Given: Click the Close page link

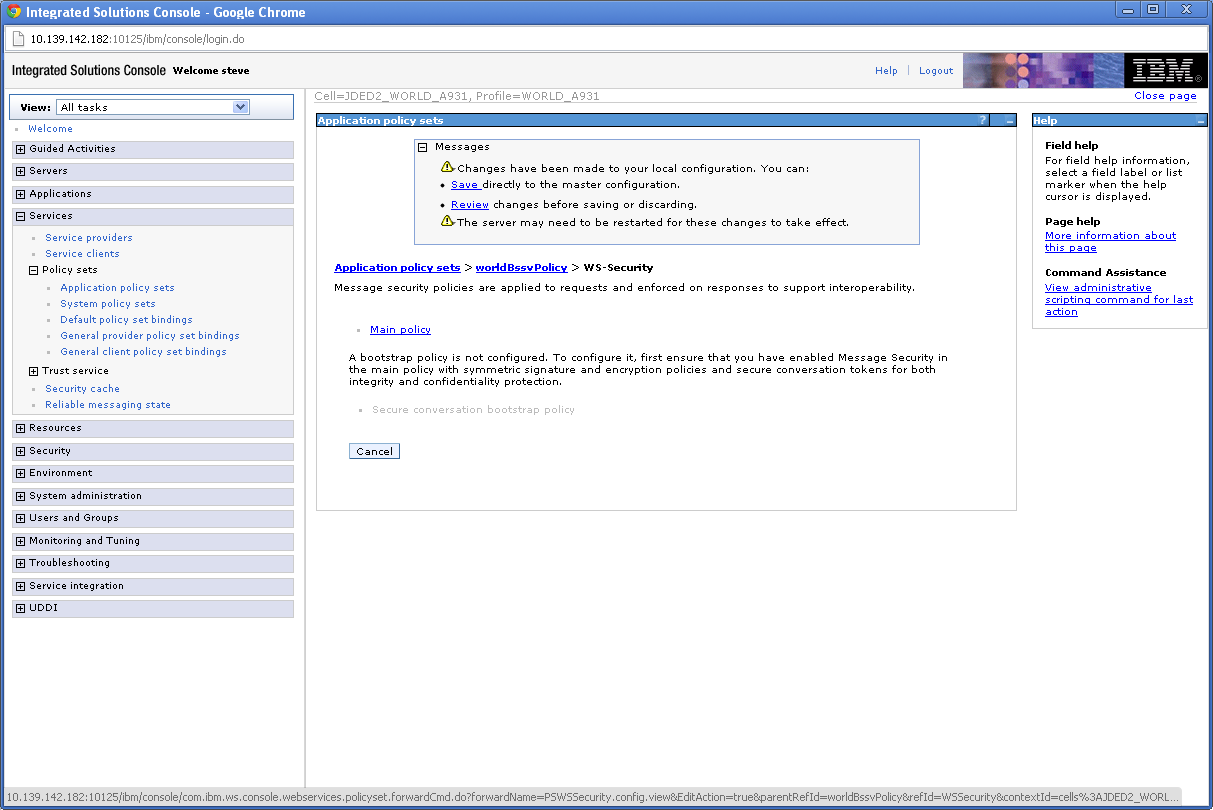Looking at the screenshot, I should [1165, 96].
